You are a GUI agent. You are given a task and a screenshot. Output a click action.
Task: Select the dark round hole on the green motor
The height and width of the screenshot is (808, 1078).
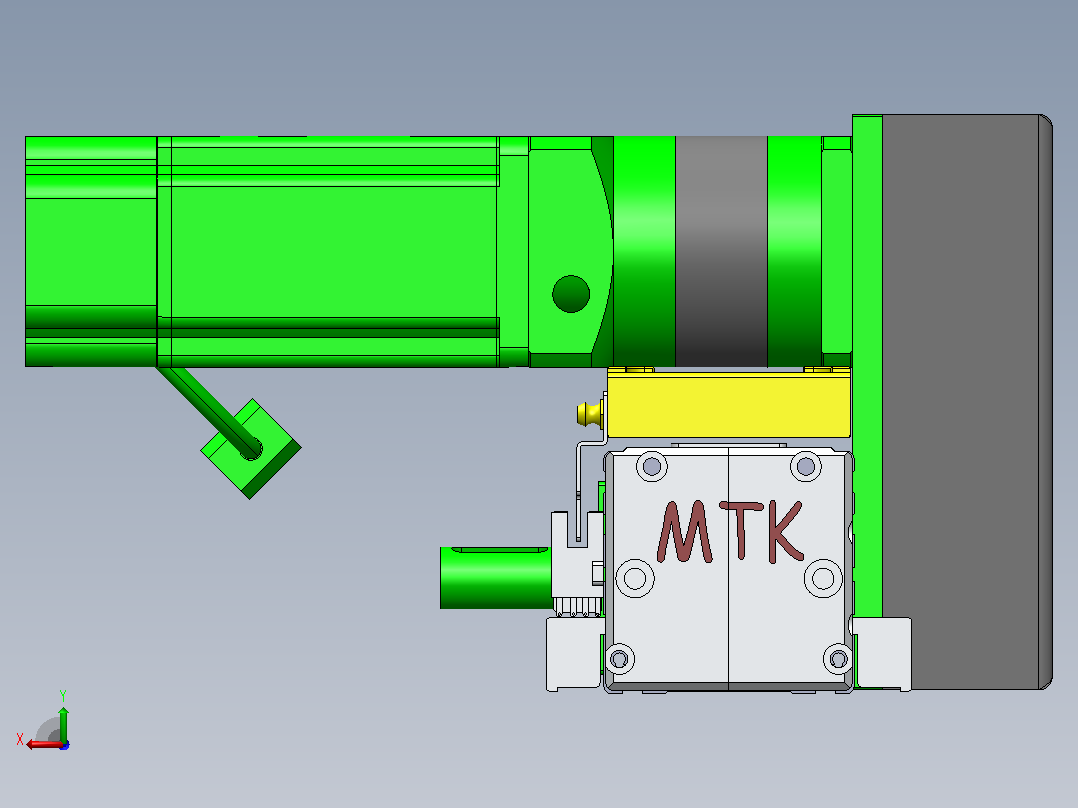tap(571, 294)
